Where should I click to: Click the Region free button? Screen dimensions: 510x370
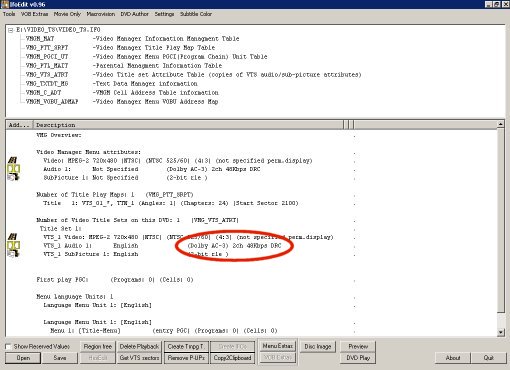click(x=98, y=347)
